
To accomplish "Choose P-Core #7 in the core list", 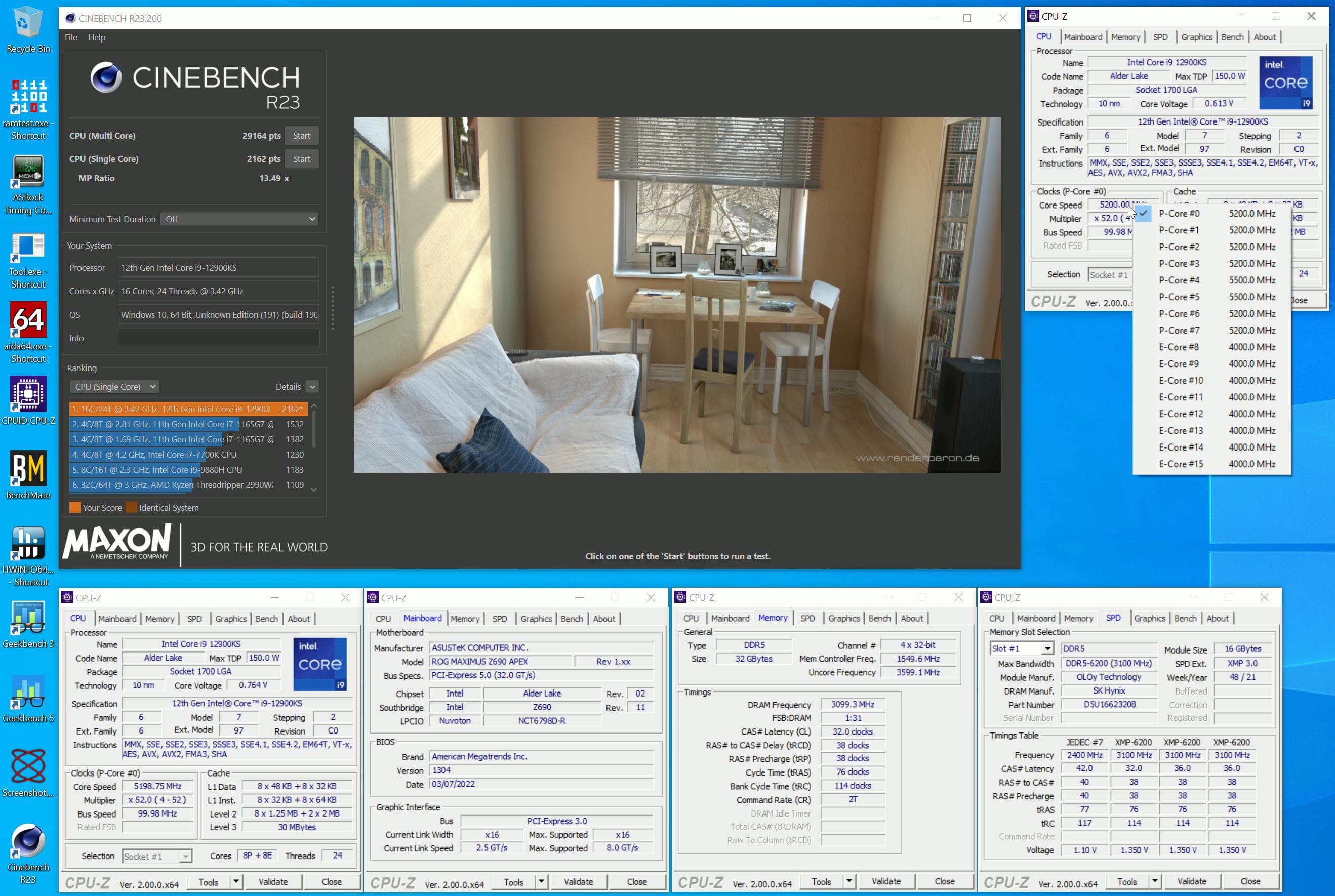I will [x=1211, y=330].
